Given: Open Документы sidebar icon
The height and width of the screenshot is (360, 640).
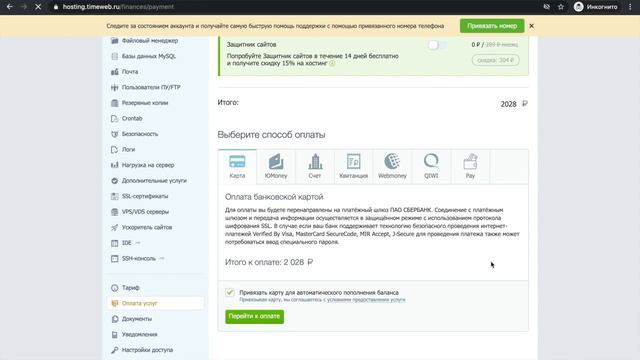Looking at the screenshot, I should click(115, 319).
